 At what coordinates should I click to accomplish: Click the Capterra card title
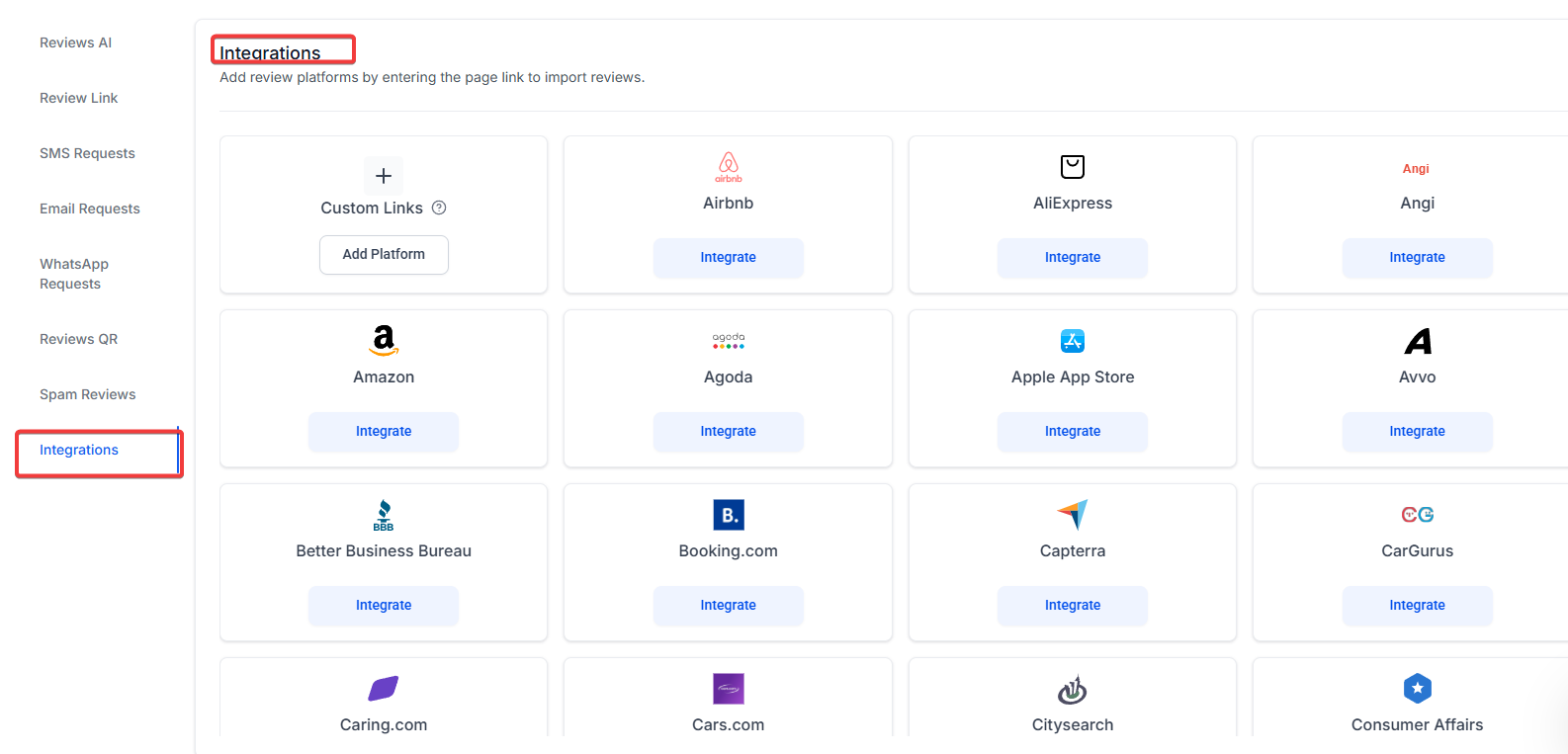point(1073,550)
